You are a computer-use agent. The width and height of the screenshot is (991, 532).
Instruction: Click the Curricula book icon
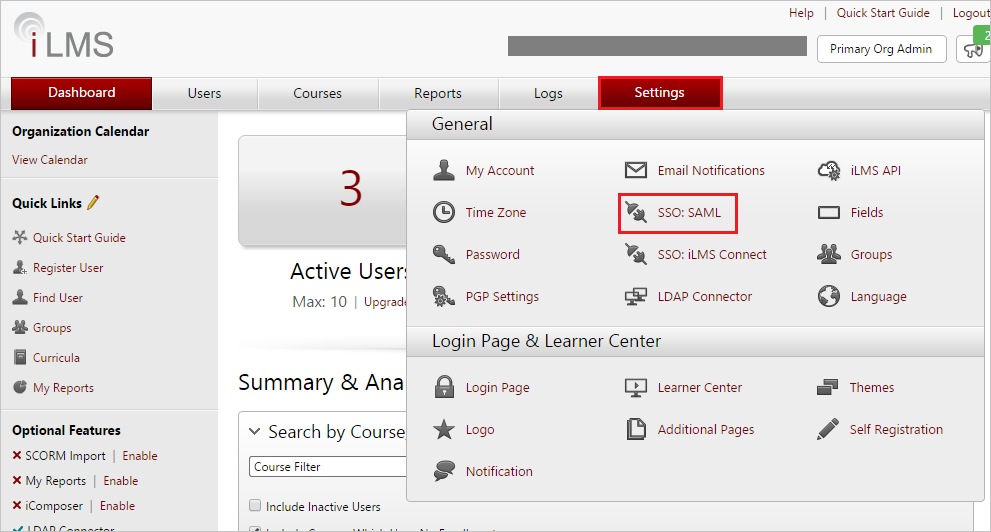tap(20, 357)
